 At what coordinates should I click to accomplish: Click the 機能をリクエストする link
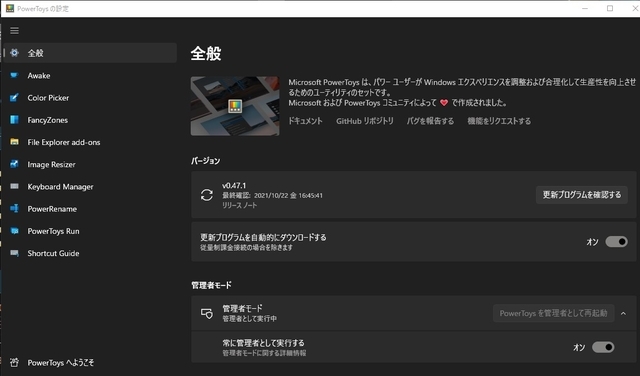point(499,121)
